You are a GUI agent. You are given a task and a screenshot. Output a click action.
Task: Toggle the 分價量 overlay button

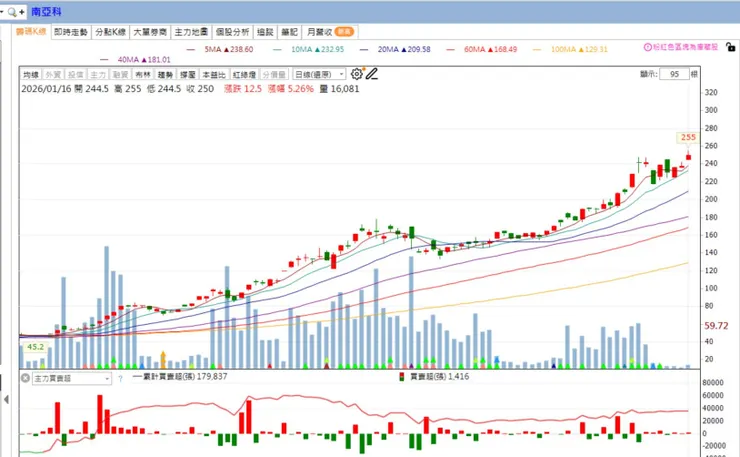pos(274,75)
